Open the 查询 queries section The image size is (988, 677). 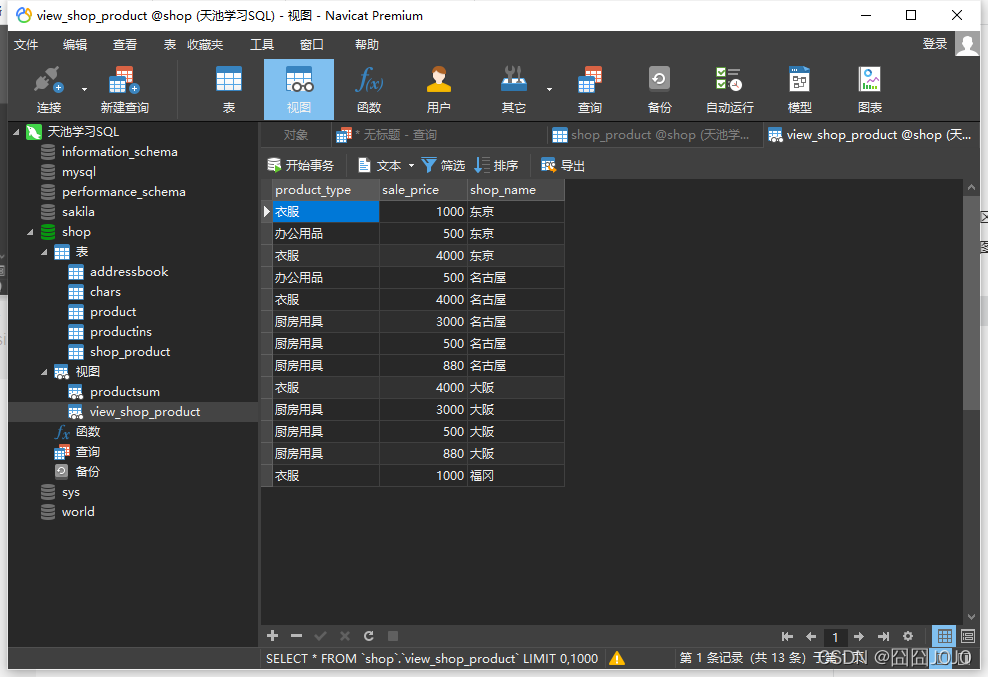590,90
